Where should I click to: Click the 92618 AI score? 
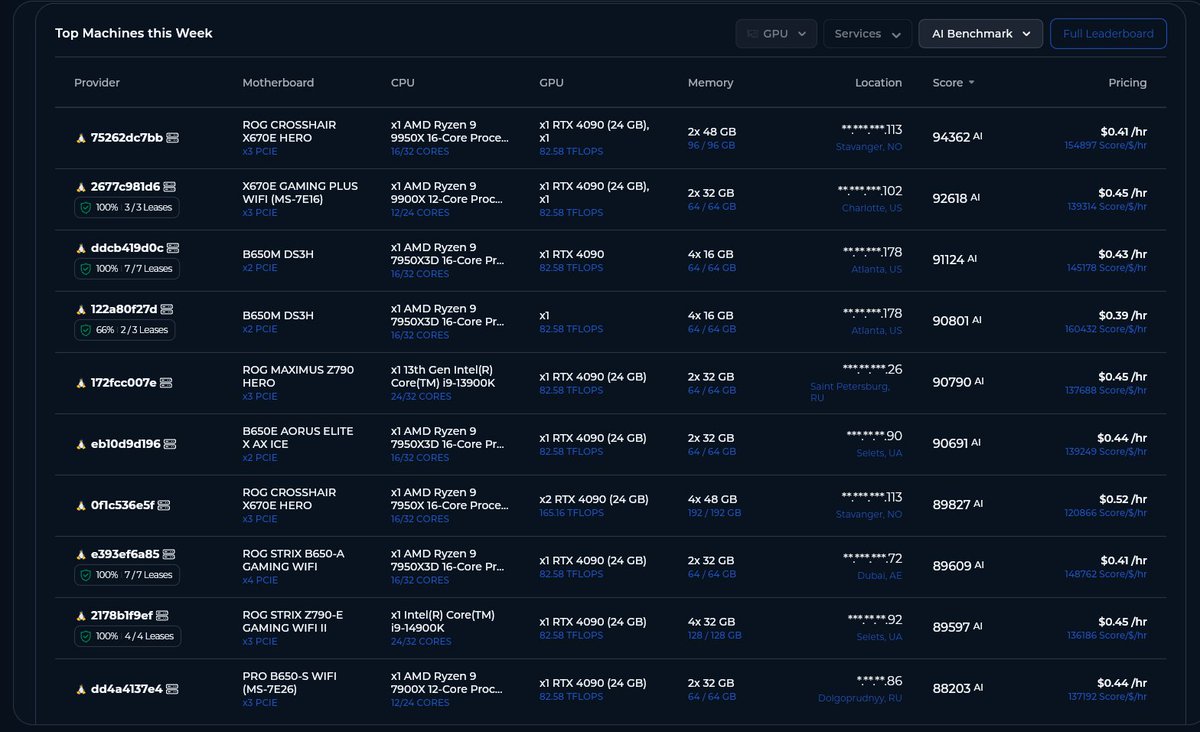click(x=955, y=198)
